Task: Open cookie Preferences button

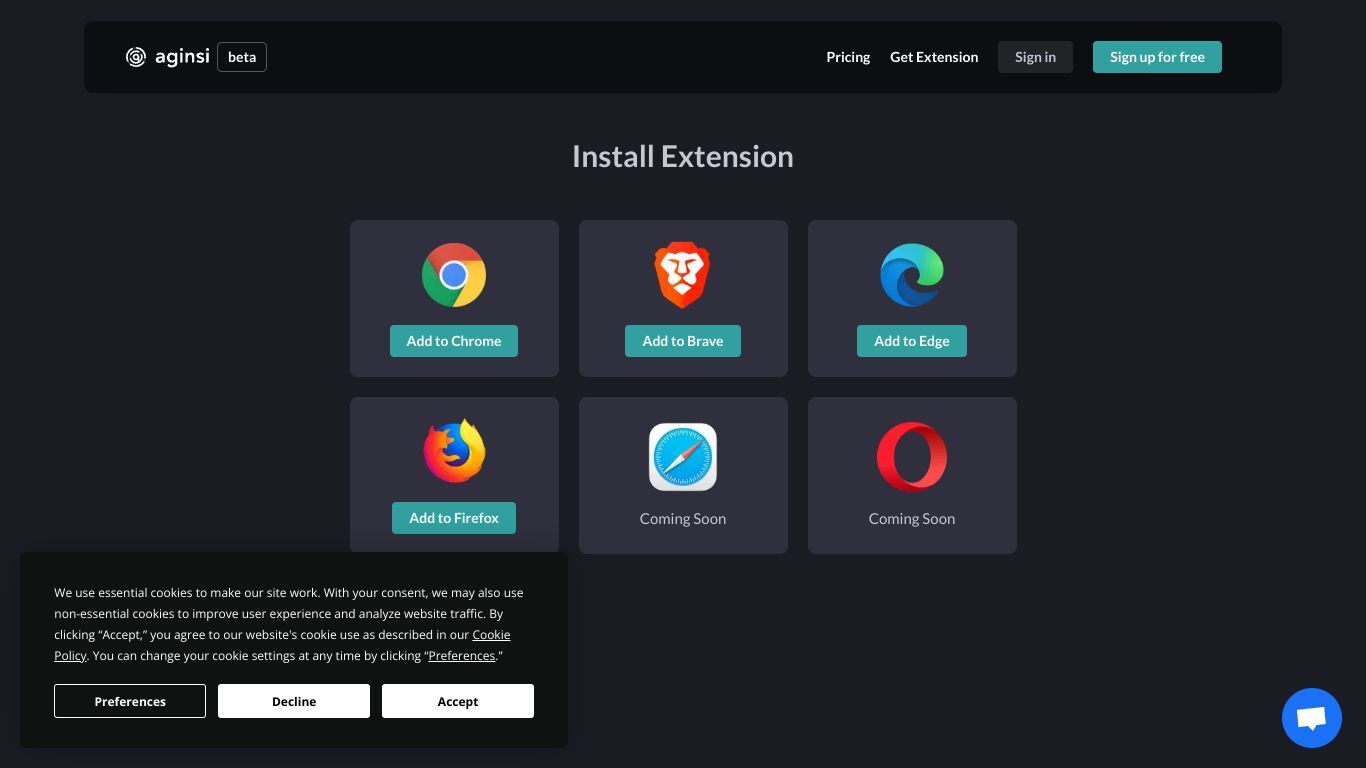Action: click(130, 701)
